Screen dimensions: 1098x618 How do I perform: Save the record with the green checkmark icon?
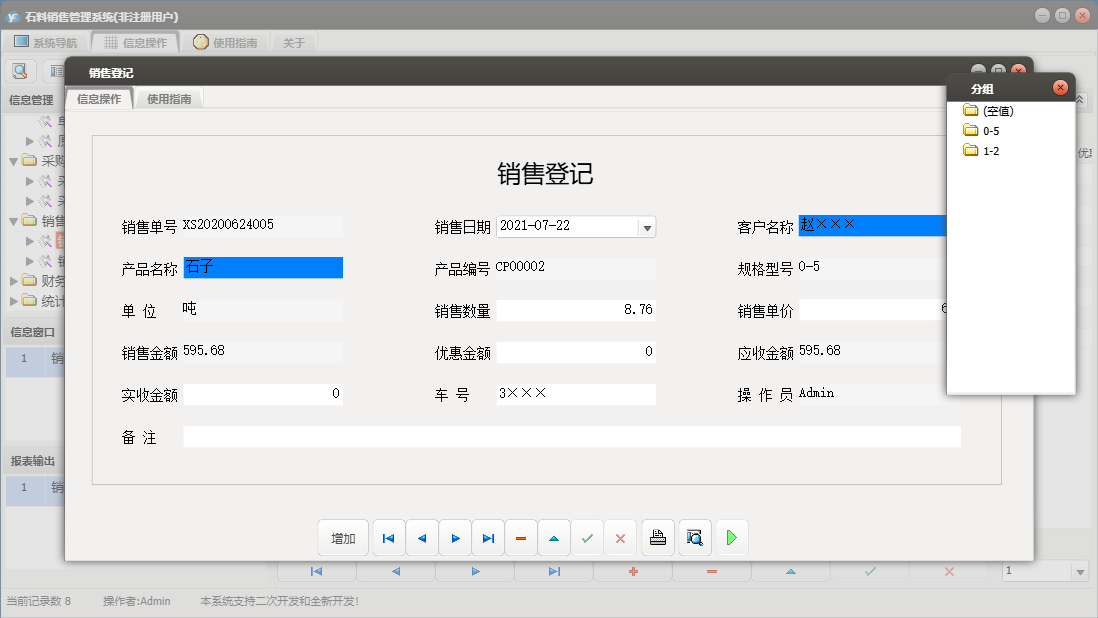pos(587,537)
